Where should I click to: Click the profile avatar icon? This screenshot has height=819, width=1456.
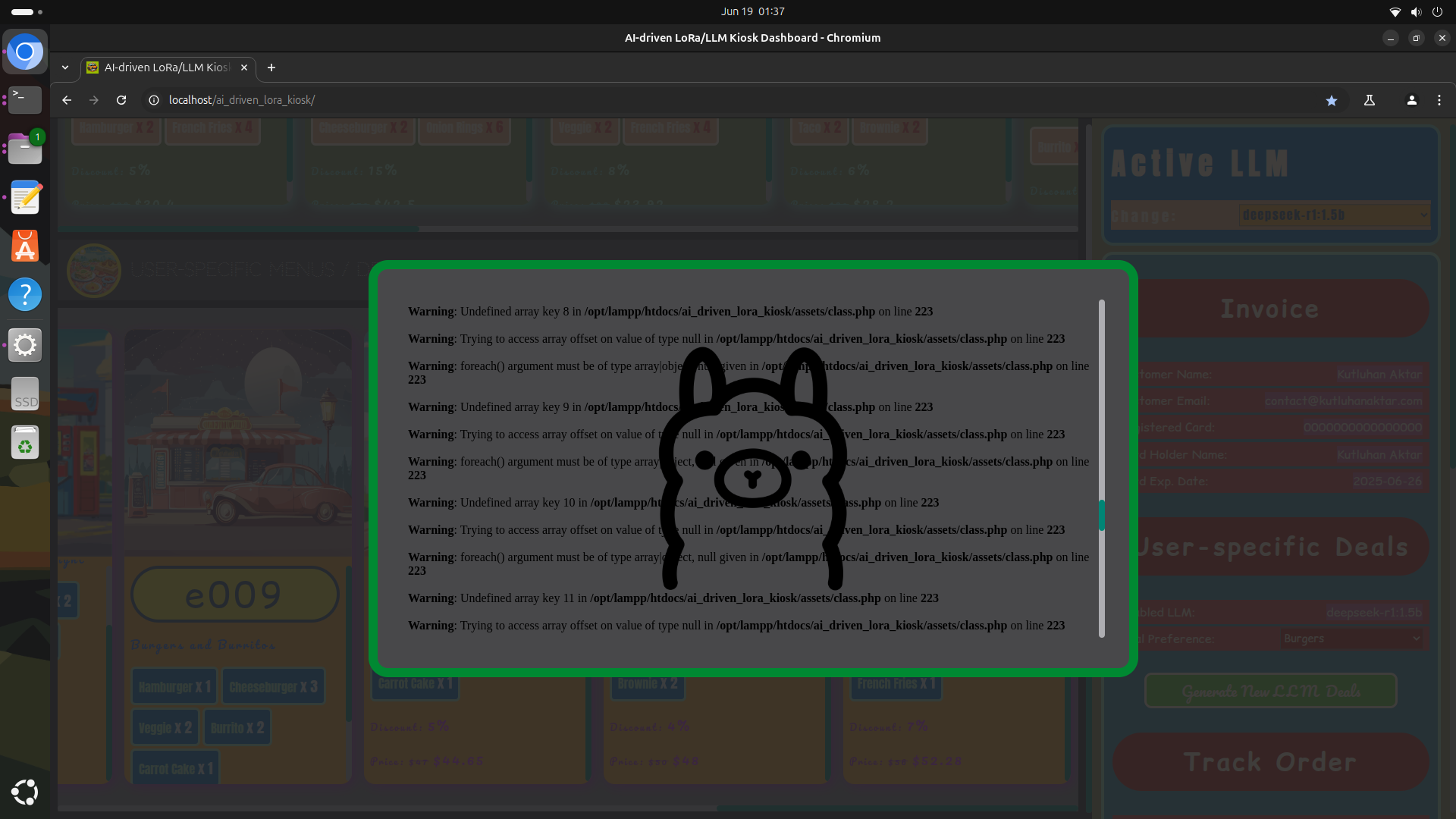pyautogui.click(x=1411, y=100)
